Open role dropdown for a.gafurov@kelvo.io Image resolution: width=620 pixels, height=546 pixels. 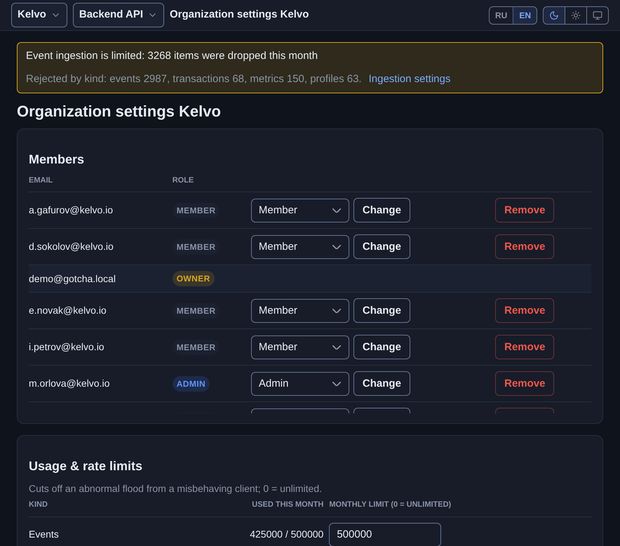point(300,210)
